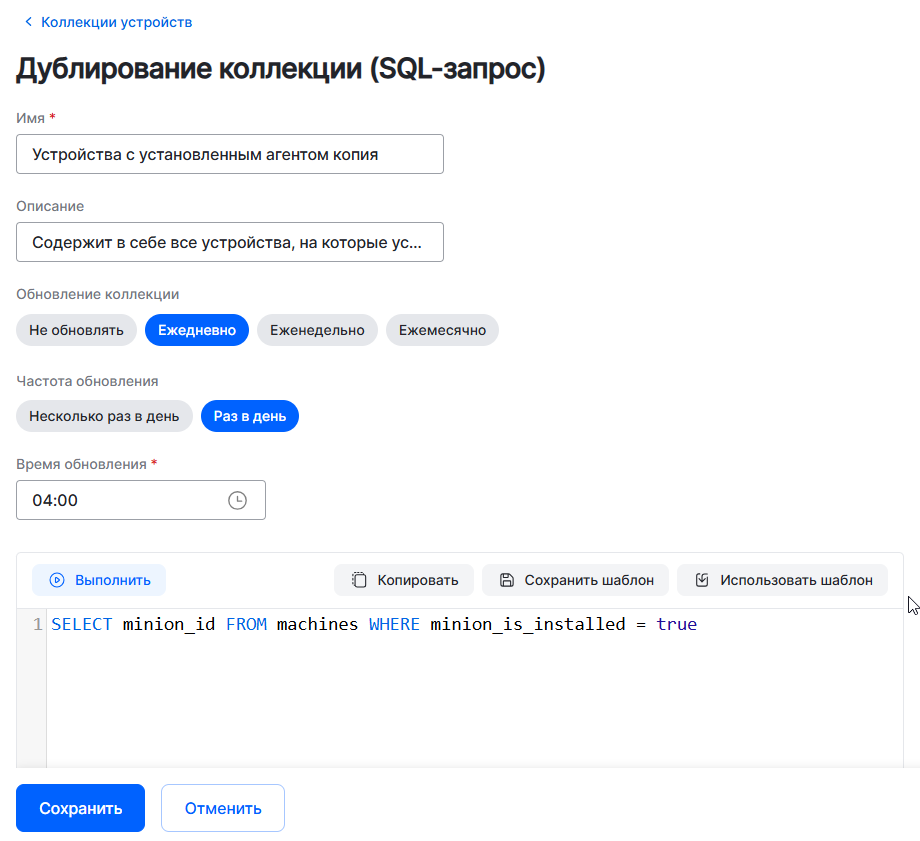This screenshot has height=841, width=920.
Task: Set collection update to Ежемесячно
Action: (442, 330)
